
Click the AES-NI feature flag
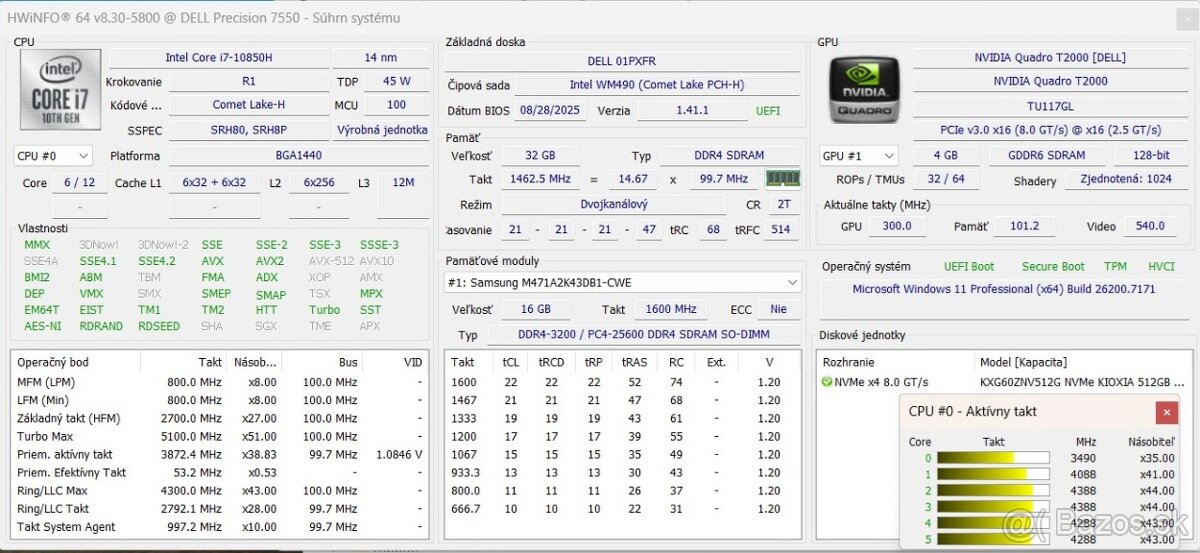[x=42, y=326]
